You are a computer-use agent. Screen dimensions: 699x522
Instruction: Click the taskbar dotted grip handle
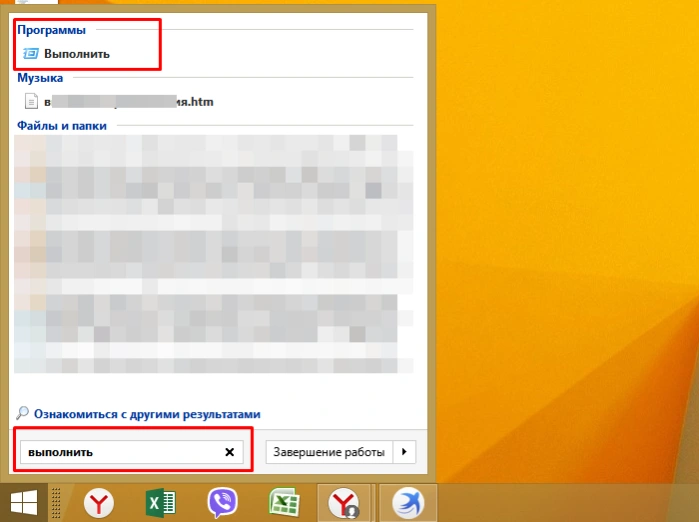click(x=56, y=503)
